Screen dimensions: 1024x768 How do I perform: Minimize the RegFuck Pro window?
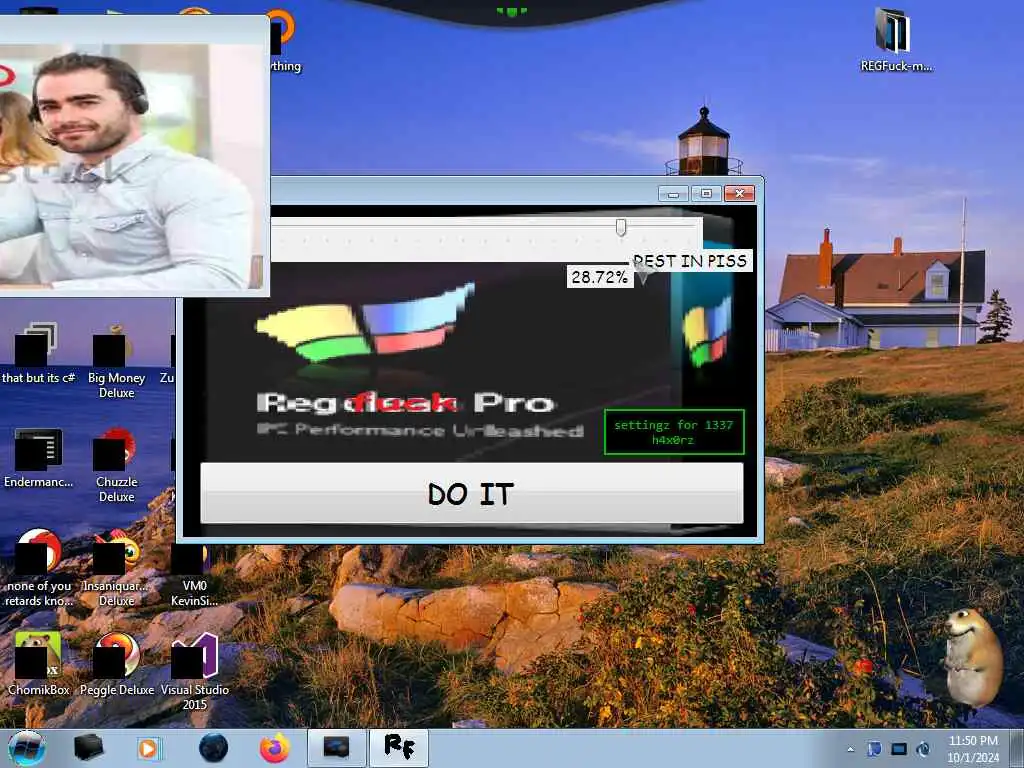(x=673, y=194)
